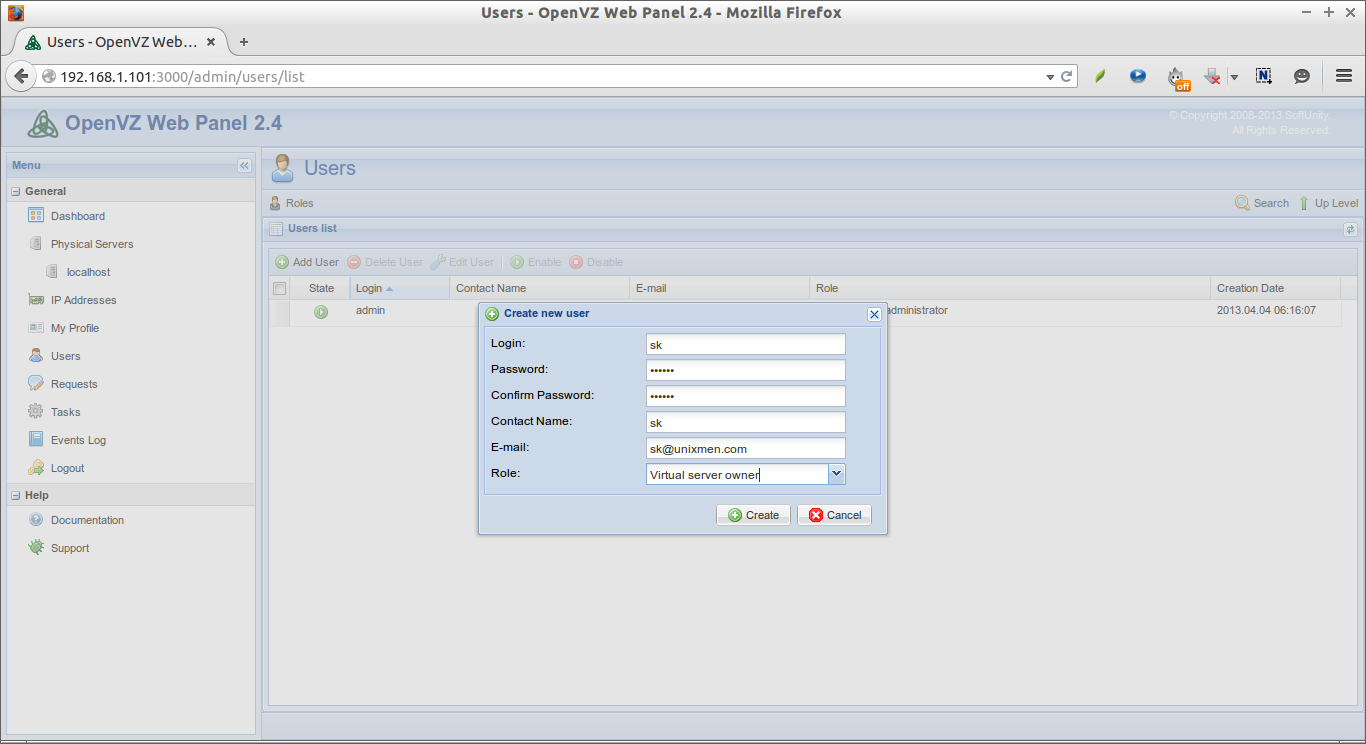The width and height of the screenshot is (1366, 744).
Task: Click the Physical Servers icon in sidebar
Action: [36, 244]
